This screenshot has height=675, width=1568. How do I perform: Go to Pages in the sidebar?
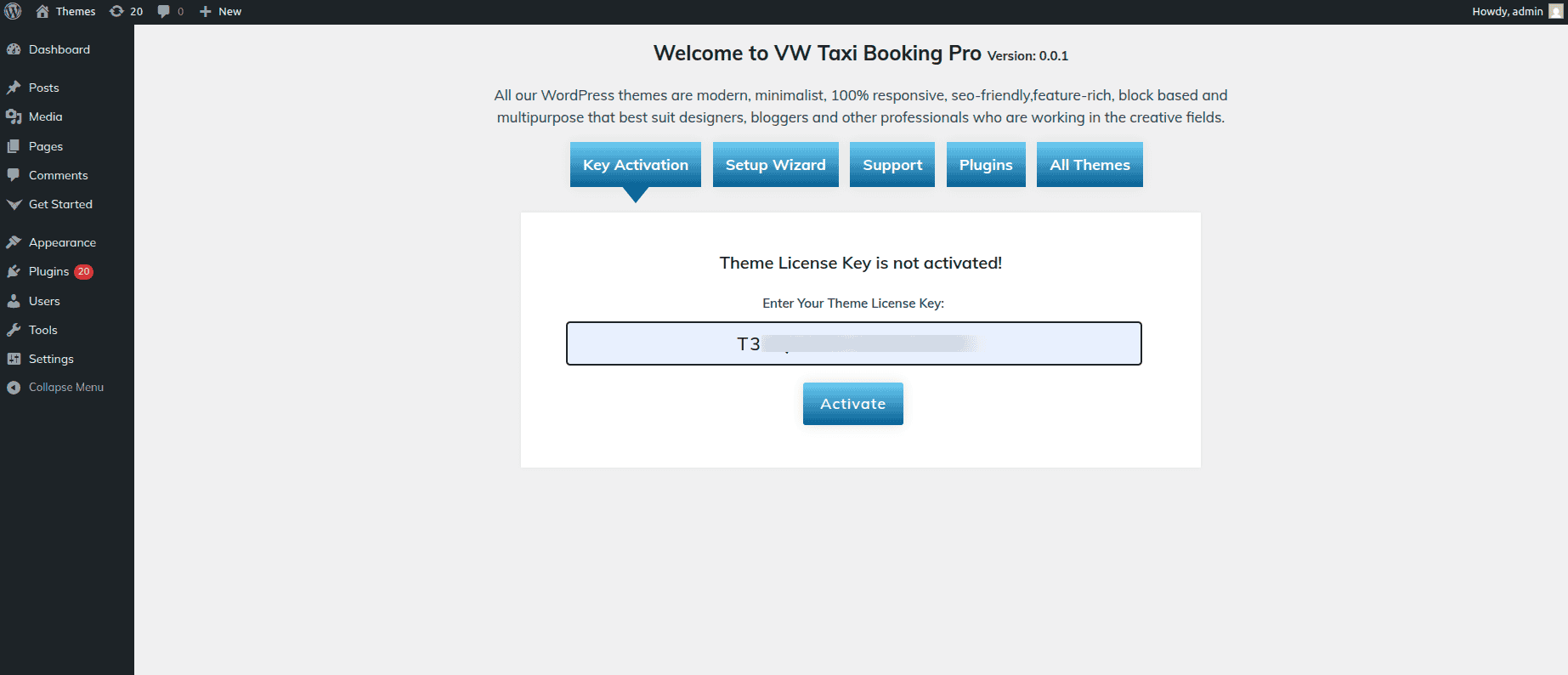[45, 146]
